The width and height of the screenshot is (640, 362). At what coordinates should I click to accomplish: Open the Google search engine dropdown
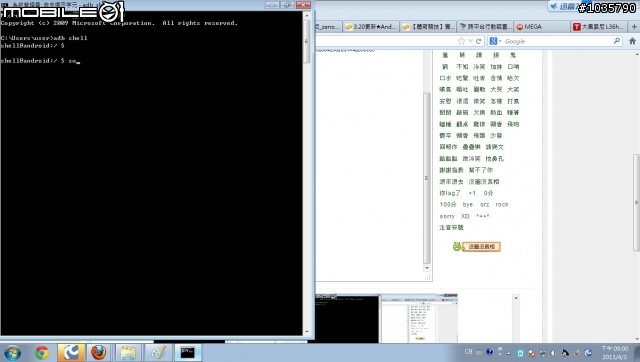[x=495, y=41]
